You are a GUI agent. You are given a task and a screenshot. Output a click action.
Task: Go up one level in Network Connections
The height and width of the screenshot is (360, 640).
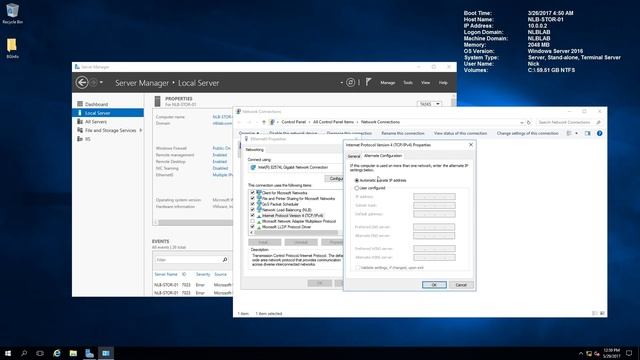[x=264, y=122]
